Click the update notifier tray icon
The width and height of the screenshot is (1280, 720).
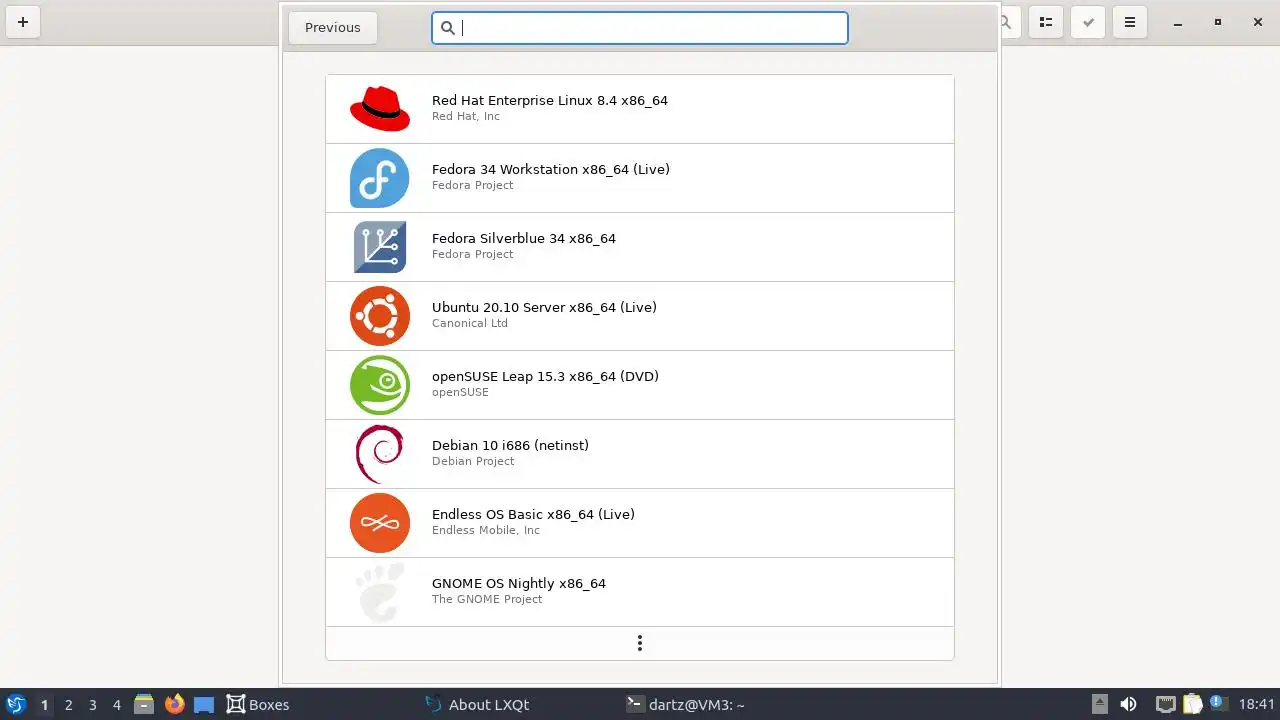pyautogui.click(x=1219, y=704)
